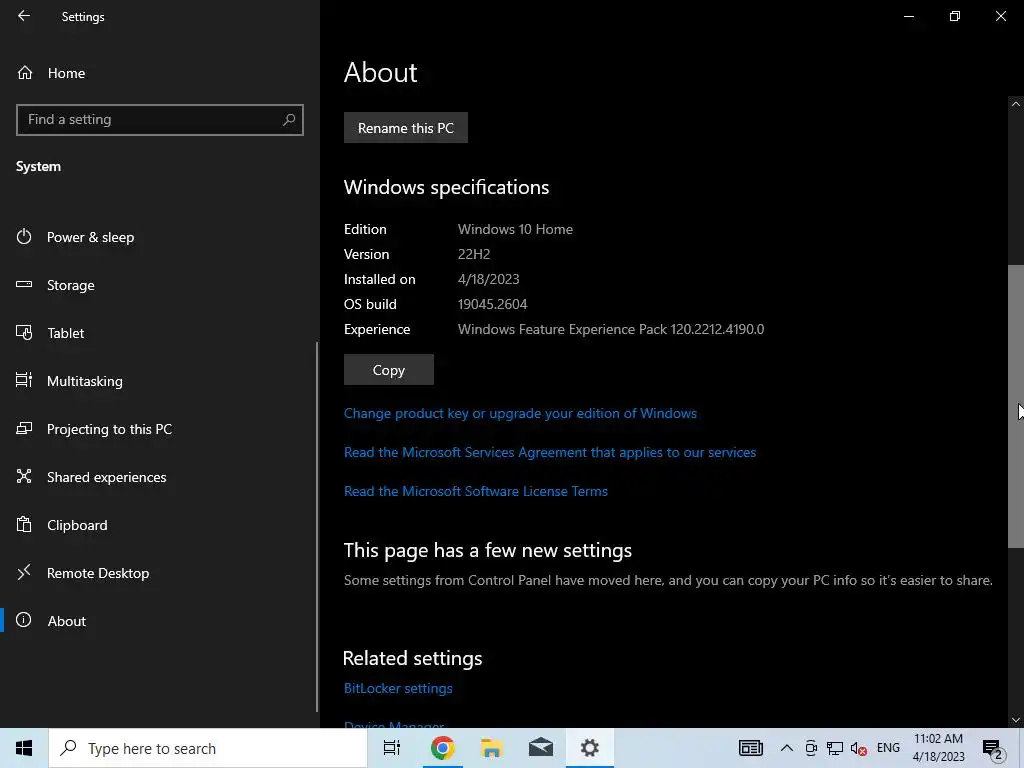Open BitLocker settings link
The image size is (1024, 768).
click(398, 688)
